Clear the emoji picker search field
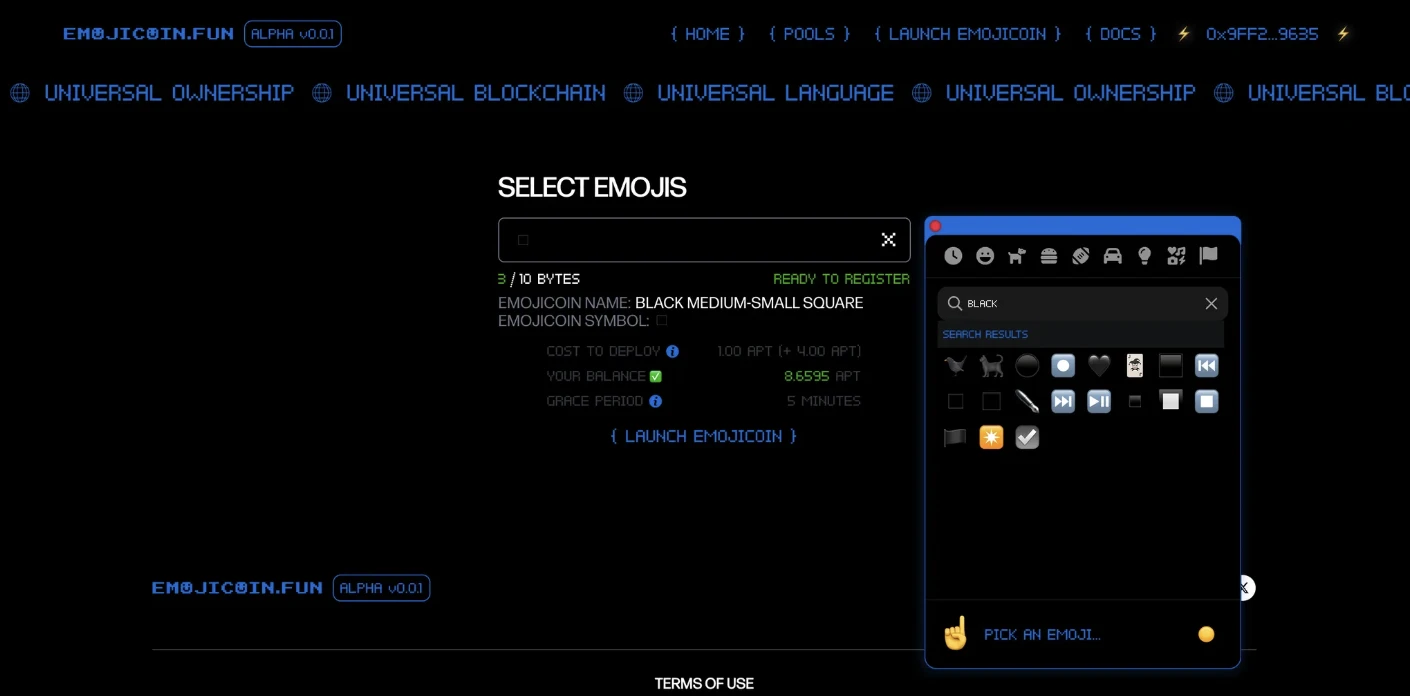 (x=1211, y=304)
